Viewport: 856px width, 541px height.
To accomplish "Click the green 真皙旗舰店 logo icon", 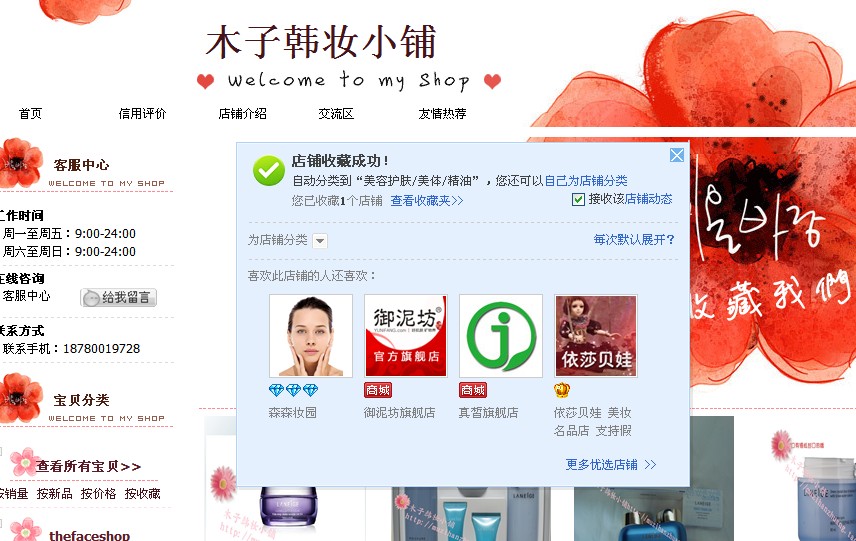I will [x=501, y=336].
